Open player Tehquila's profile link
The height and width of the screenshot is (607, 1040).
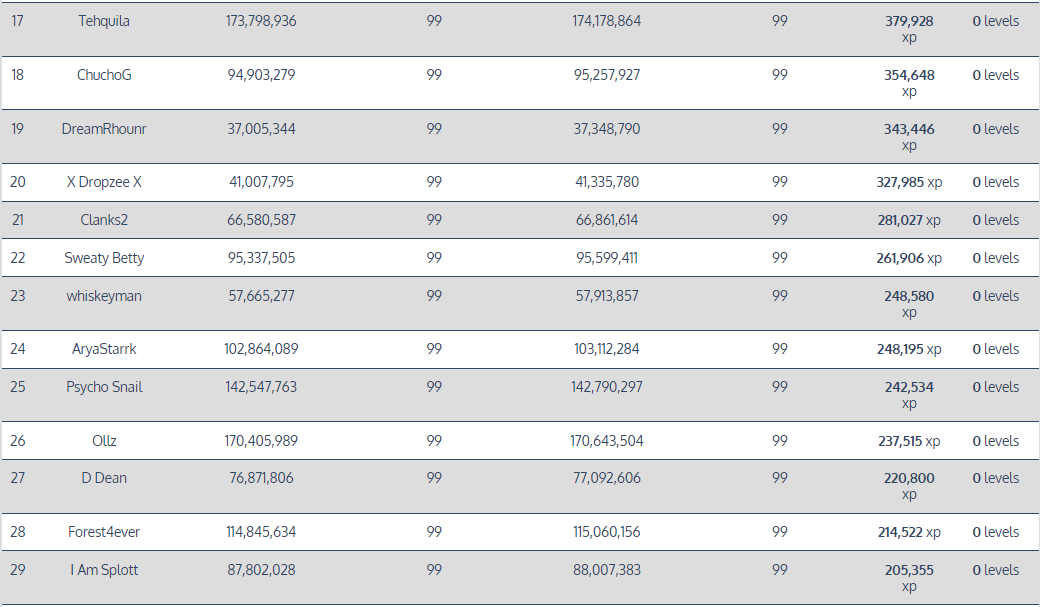coord(104,21)
